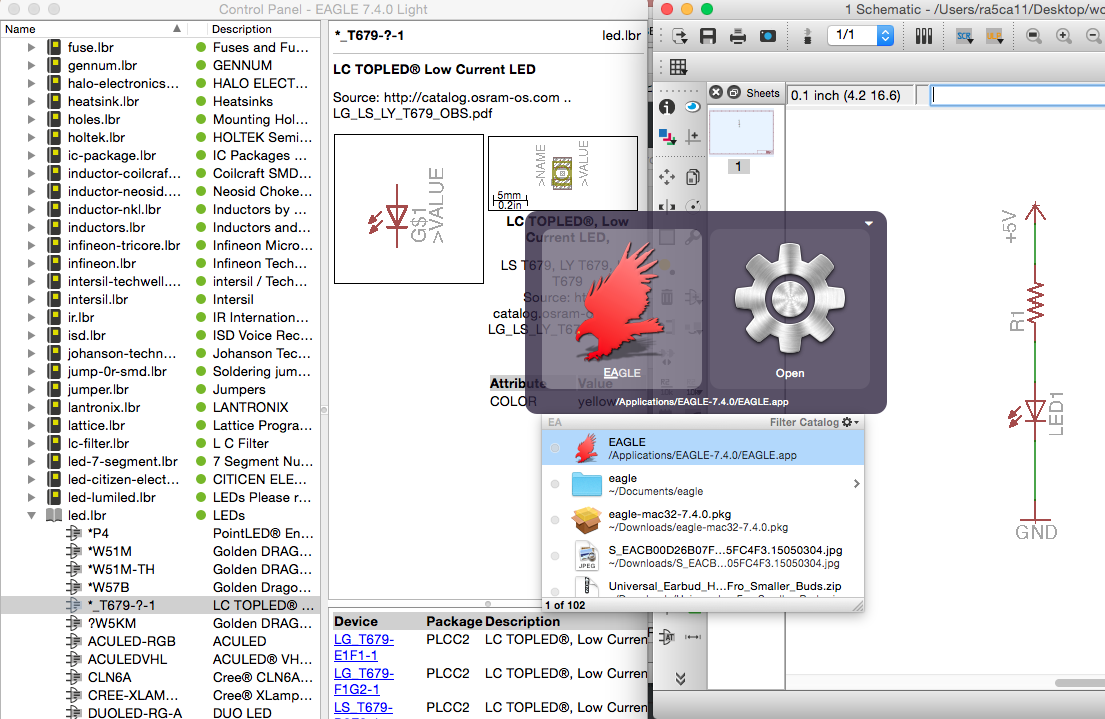Click the switch-to-board plug icon
This screenshot has width=1105, height=719.
pos(808,36)
